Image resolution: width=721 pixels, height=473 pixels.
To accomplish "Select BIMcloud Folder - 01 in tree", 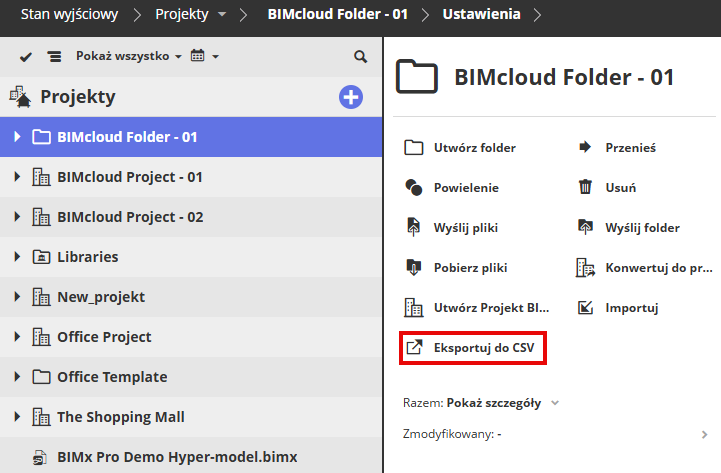I will point(191,137).
